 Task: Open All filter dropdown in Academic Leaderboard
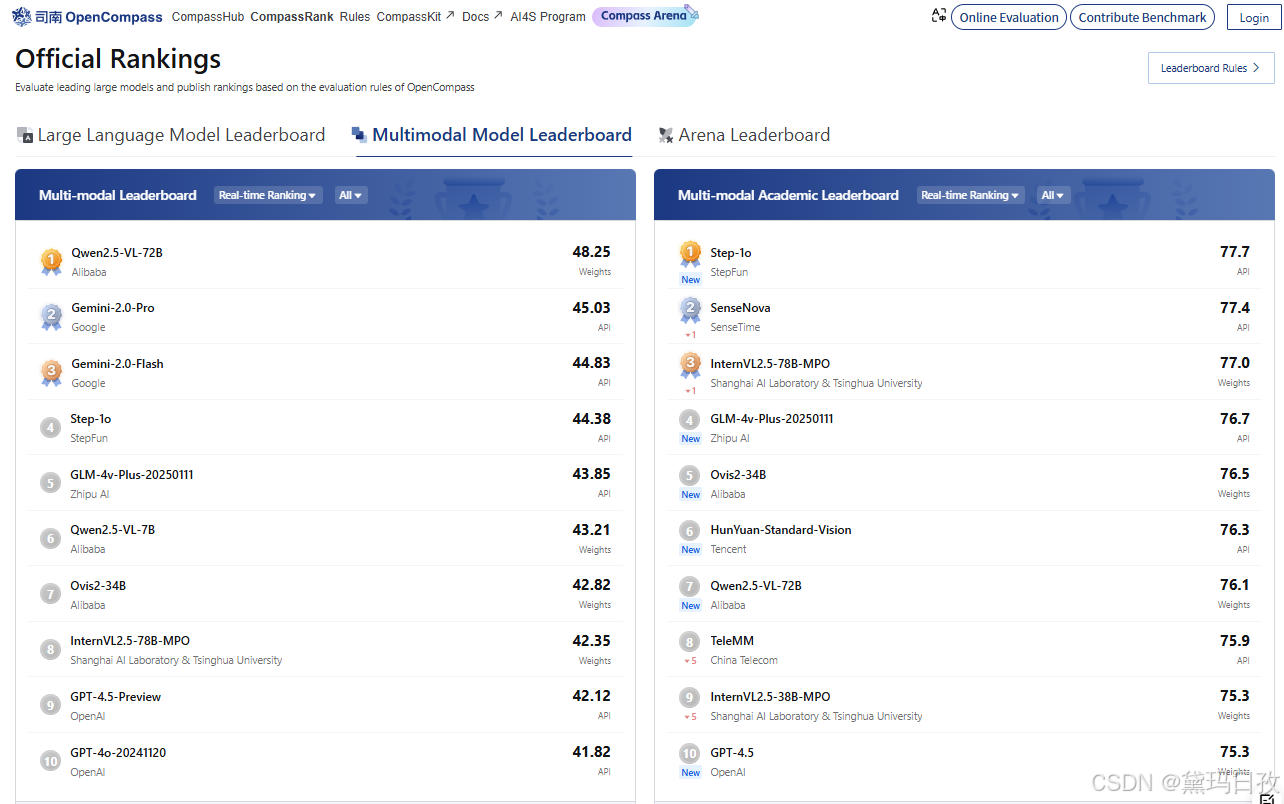(1053, 195)
